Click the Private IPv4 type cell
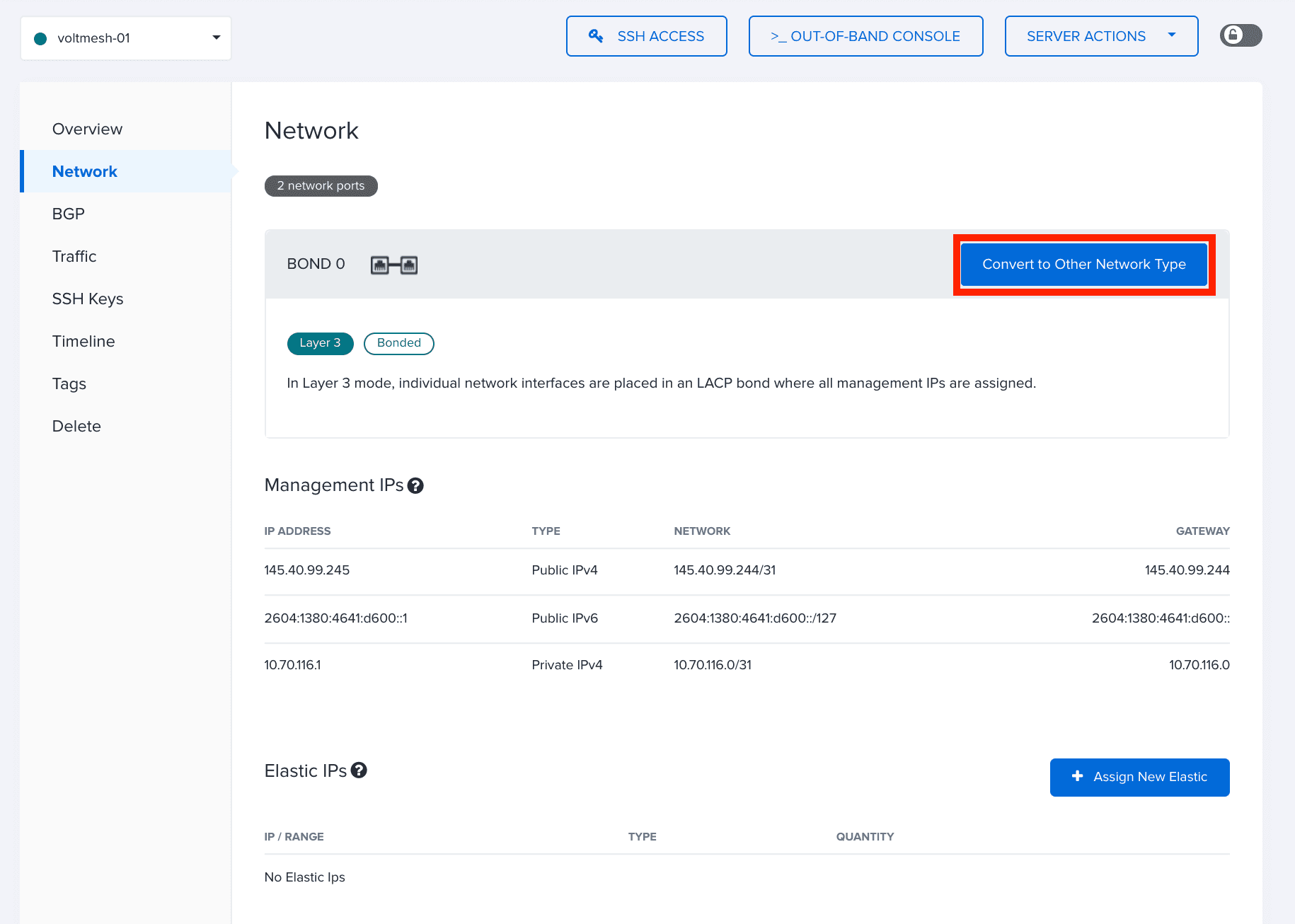 [x=567, y=665]
